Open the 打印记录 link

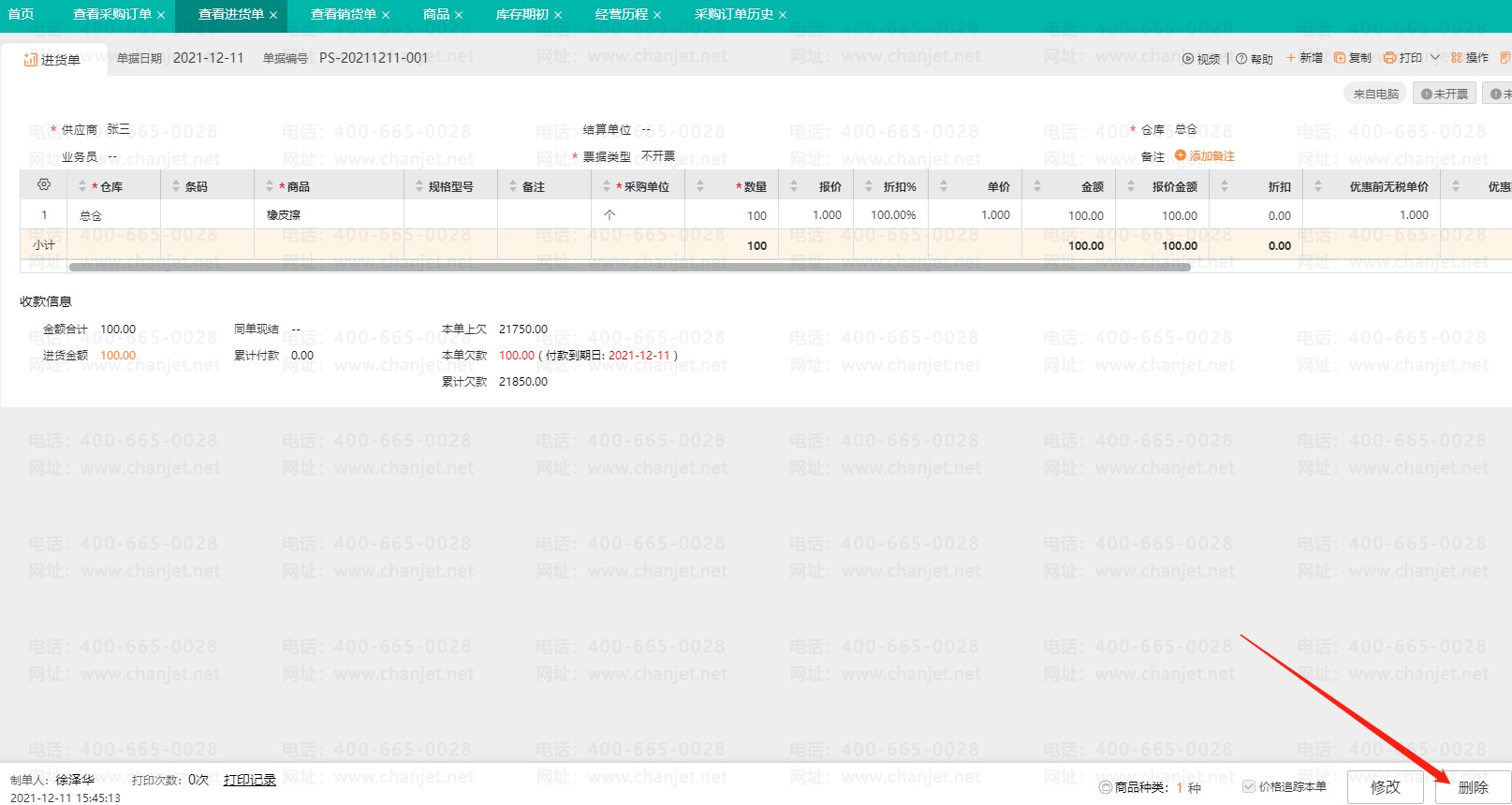(x=250, y=780)
